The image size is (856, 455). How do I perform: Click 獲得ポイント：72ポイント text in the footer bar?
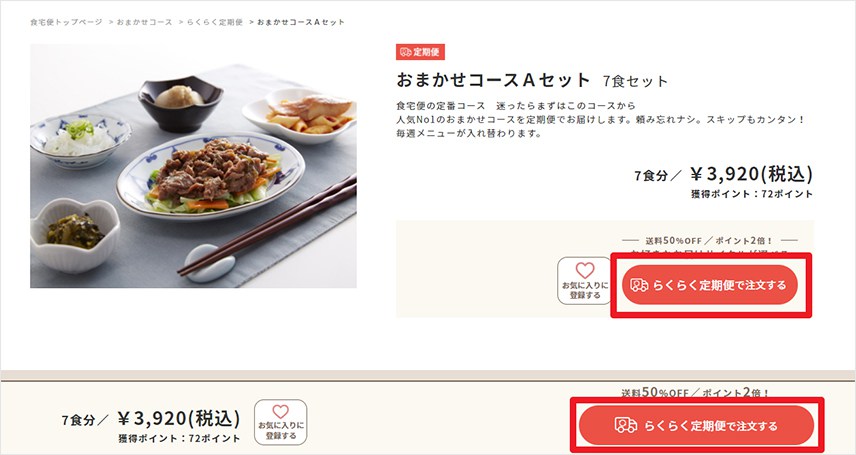point(179,438)
